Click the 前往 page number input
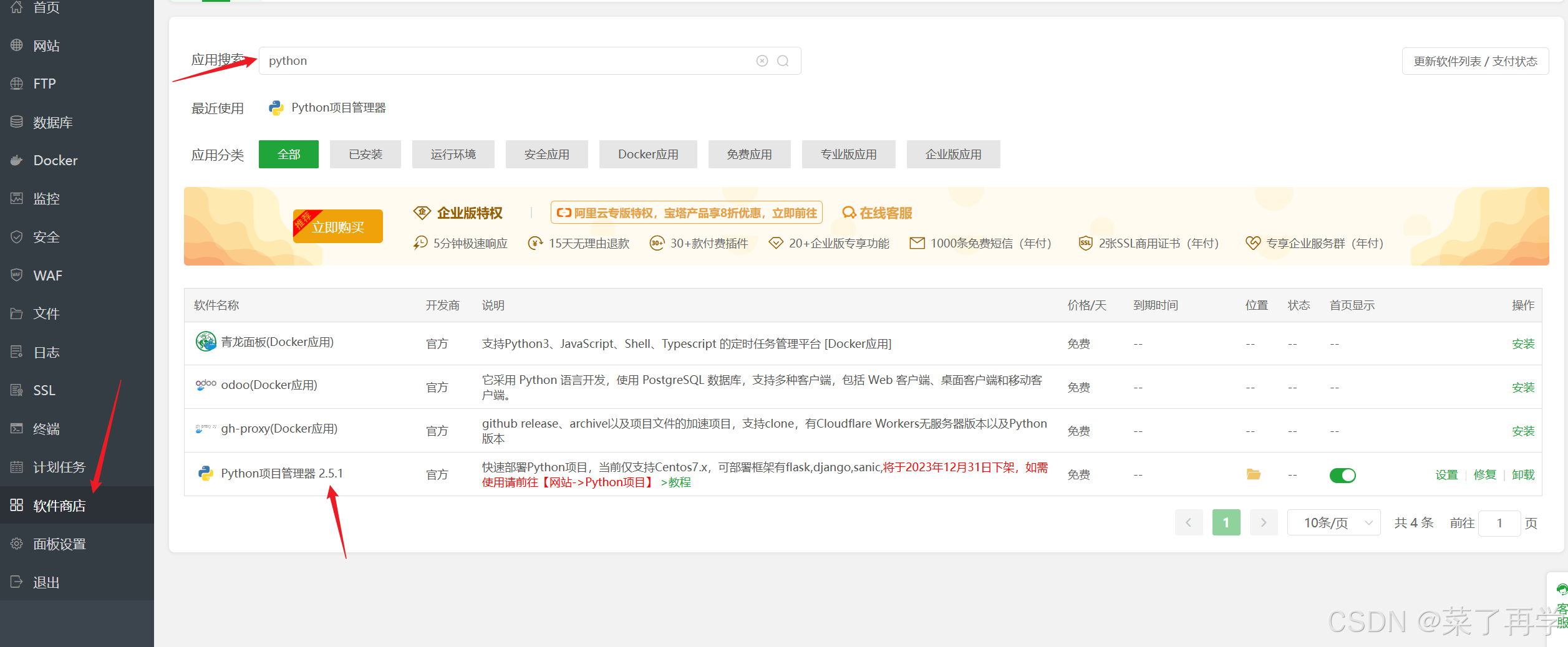Viewport: 1568px width, 647px height. point(1499,522)
